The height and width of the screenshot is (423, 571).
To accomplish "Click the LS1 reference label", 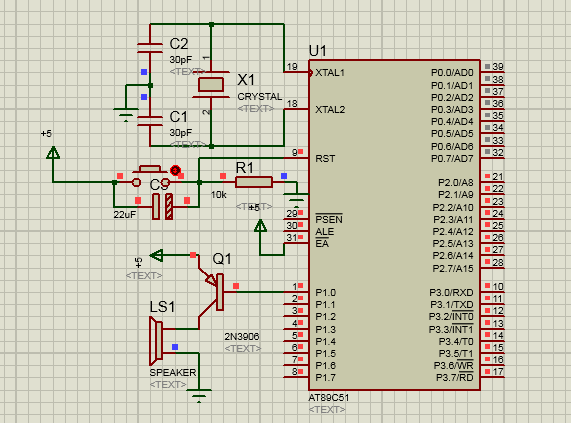I will (162, 307).
